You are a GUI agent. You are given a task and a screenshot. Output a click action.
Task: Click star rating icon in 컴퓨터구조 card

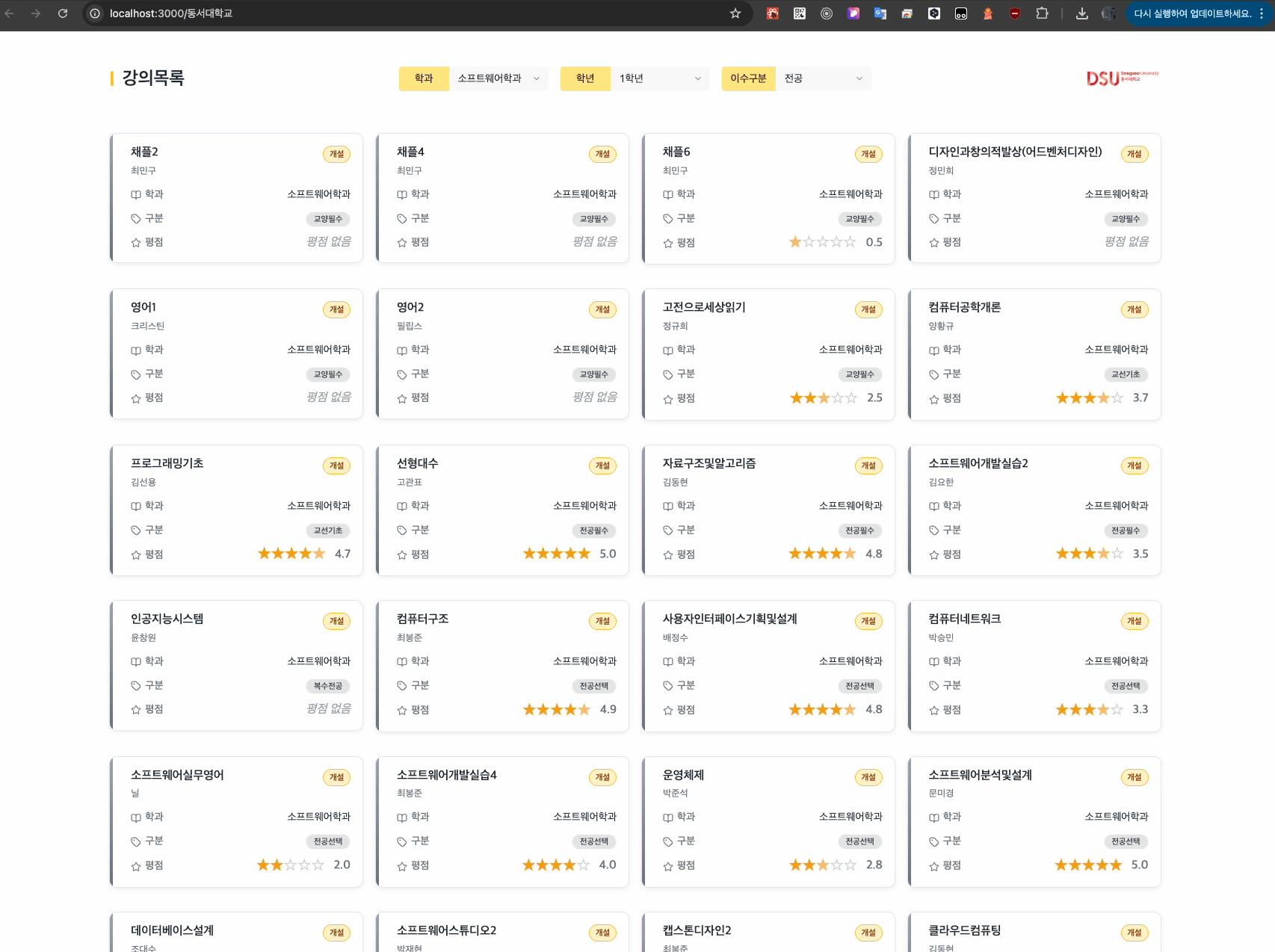coord(402,710)
